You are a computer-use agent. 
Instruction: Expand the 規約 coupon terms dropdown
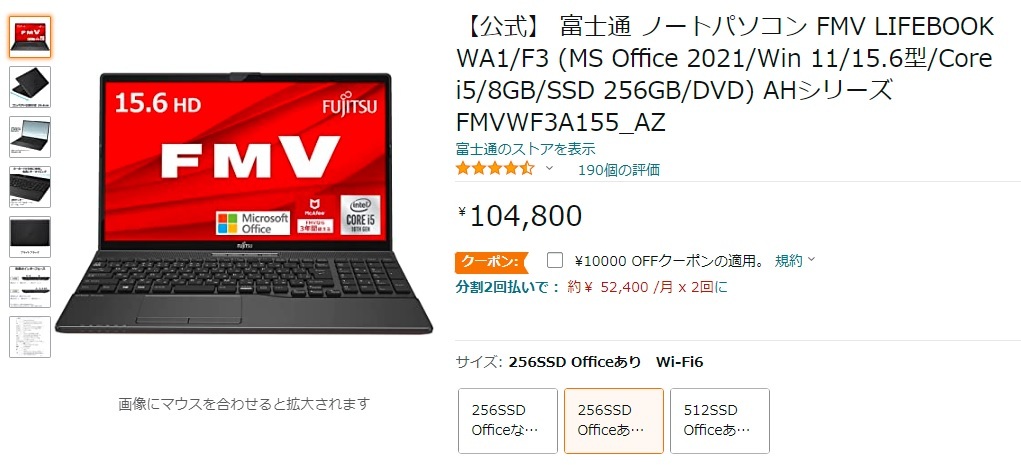pyautogui.click(x=794, y=261)
